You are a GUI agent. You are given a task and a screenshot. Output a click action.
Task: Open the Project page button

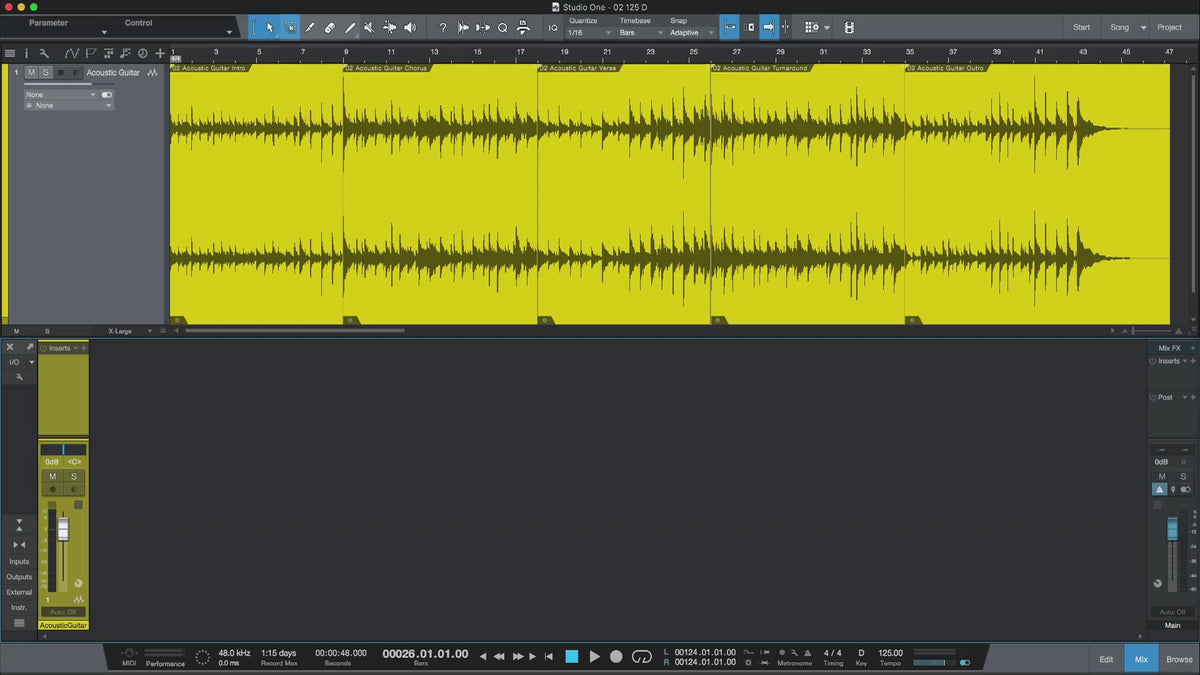(1169, 28)
